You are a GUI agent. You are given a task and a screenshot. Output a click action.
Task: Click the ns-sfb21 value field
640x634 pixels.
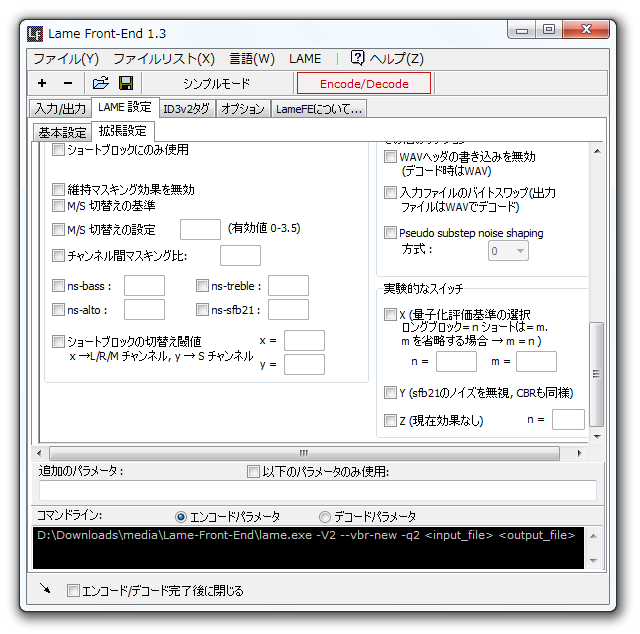[289, 309]
